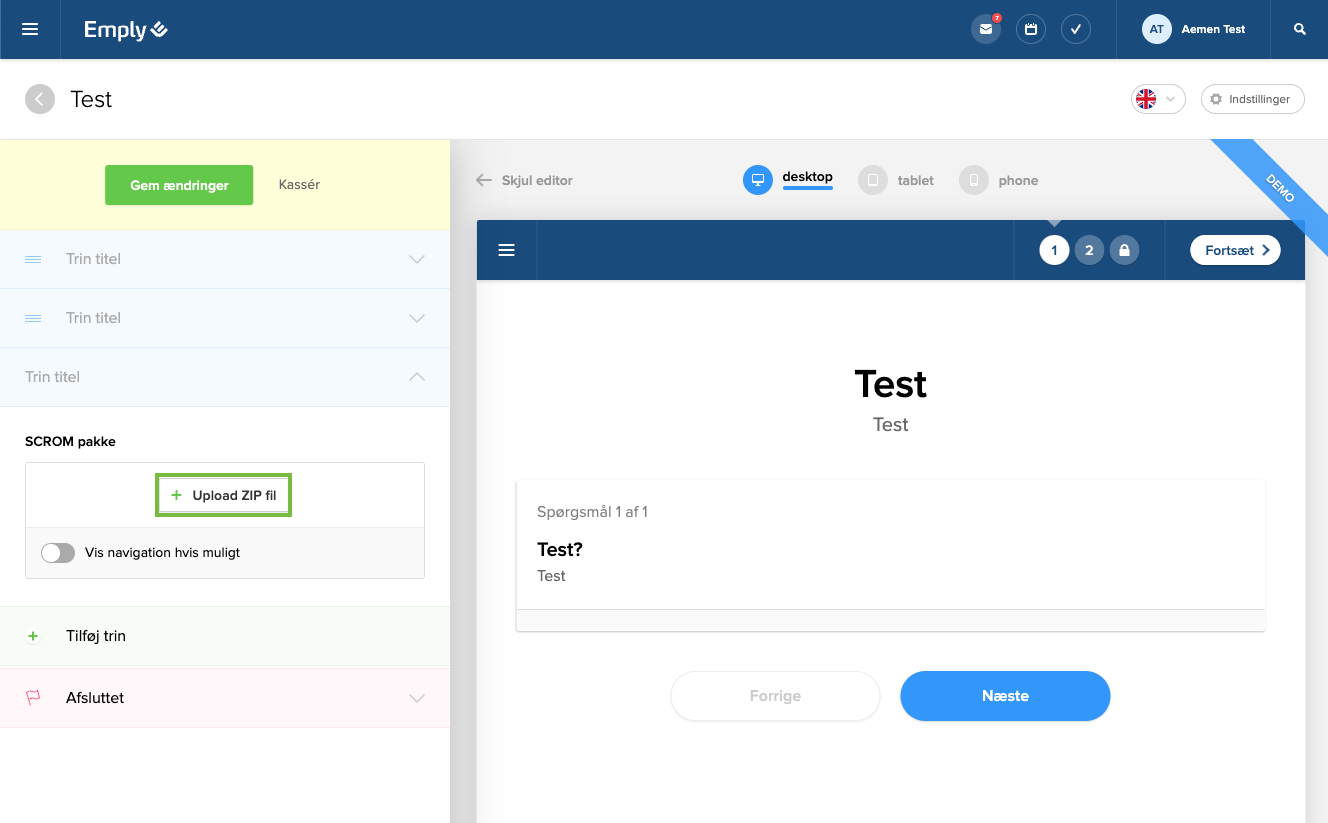Expand the first Trin titel step
Viewport: 1328px width, 823px height.
[417, 259]
